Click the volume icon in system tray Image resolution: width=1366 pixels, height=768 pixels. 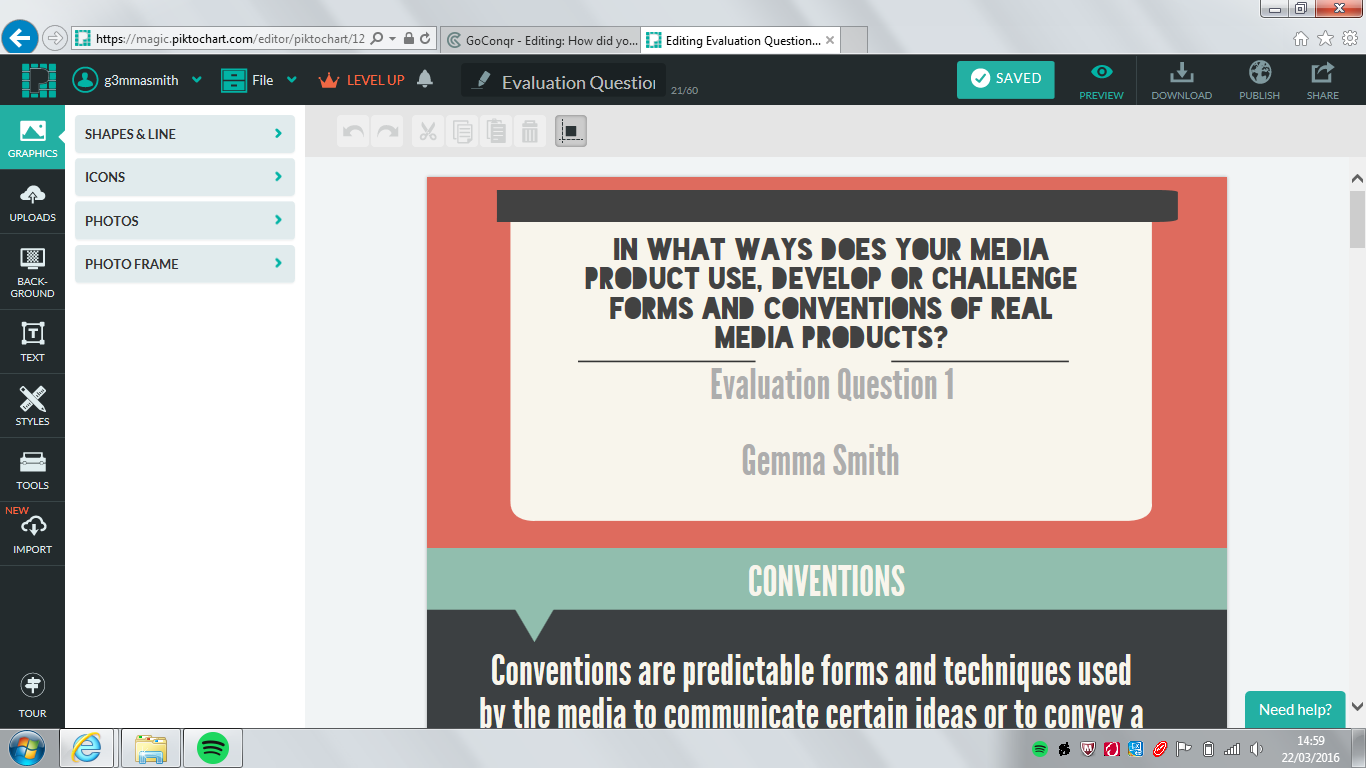1256,749
